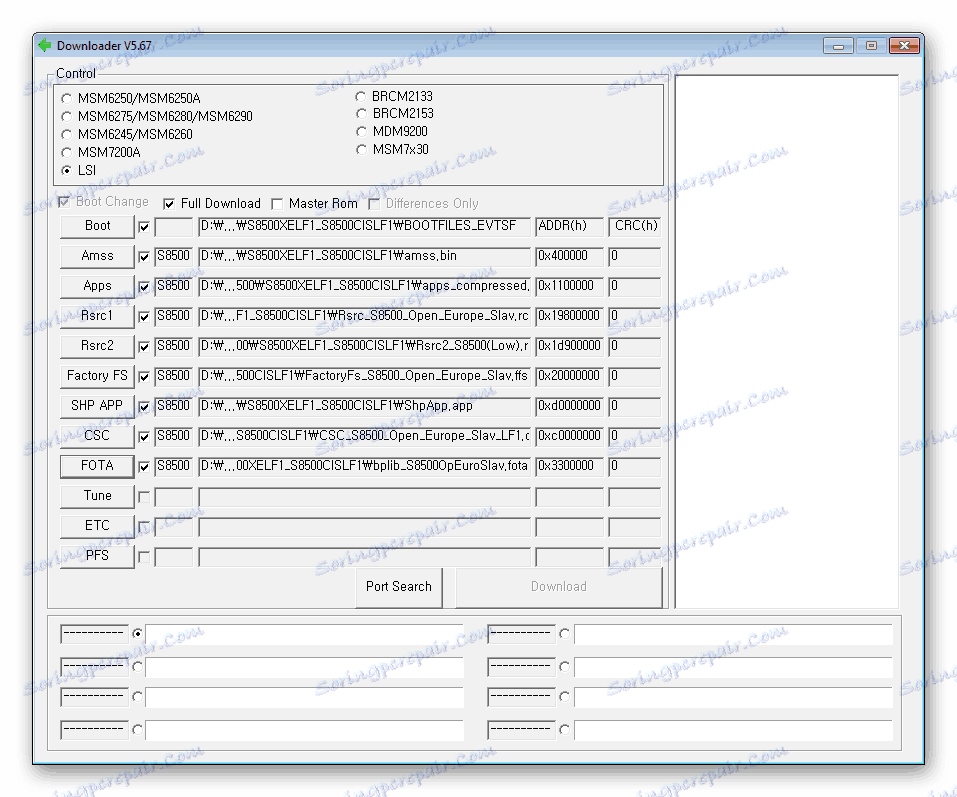The height and width of the screenshot is (797, 957).
Task: Click the FactoryFs_S8500 path field
Action: coord(364,376)
